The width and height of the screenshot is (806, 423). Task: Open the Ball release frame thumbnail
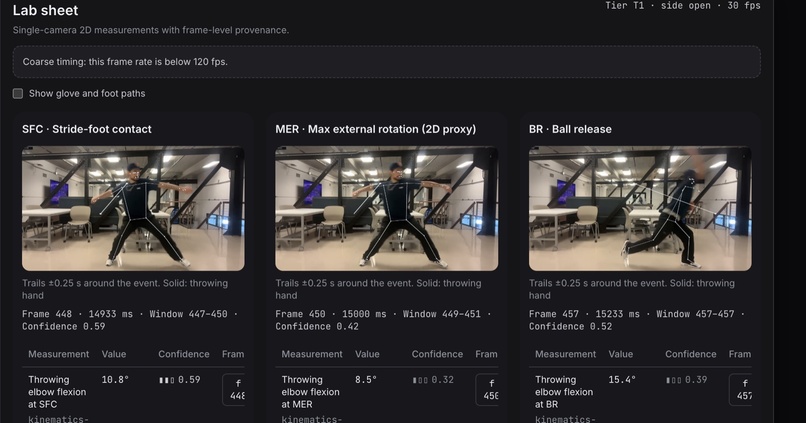tap(640, 209)
